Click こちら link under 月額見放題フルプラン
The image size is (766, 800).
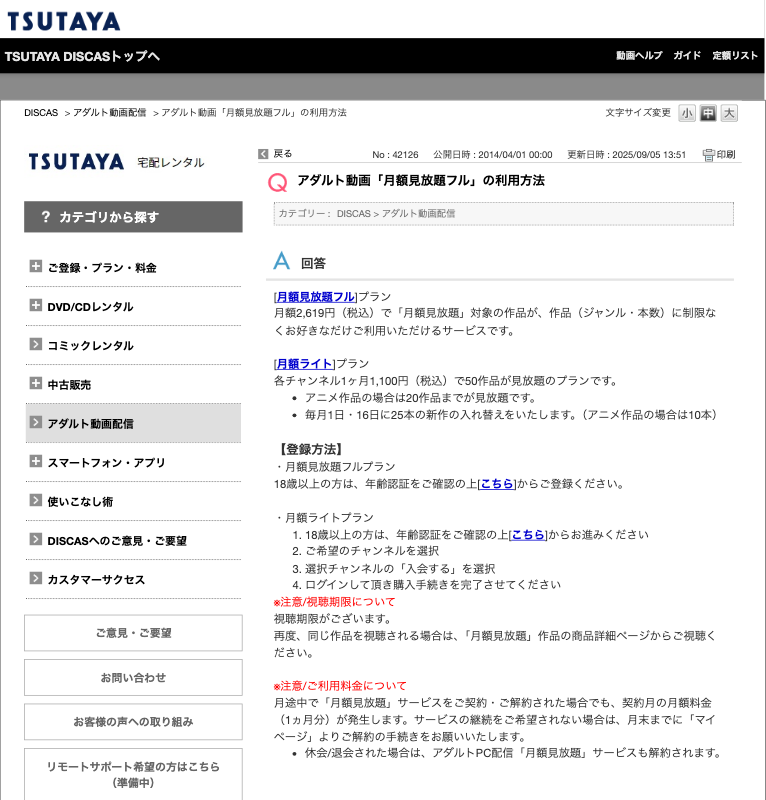[x=497, y=484]
